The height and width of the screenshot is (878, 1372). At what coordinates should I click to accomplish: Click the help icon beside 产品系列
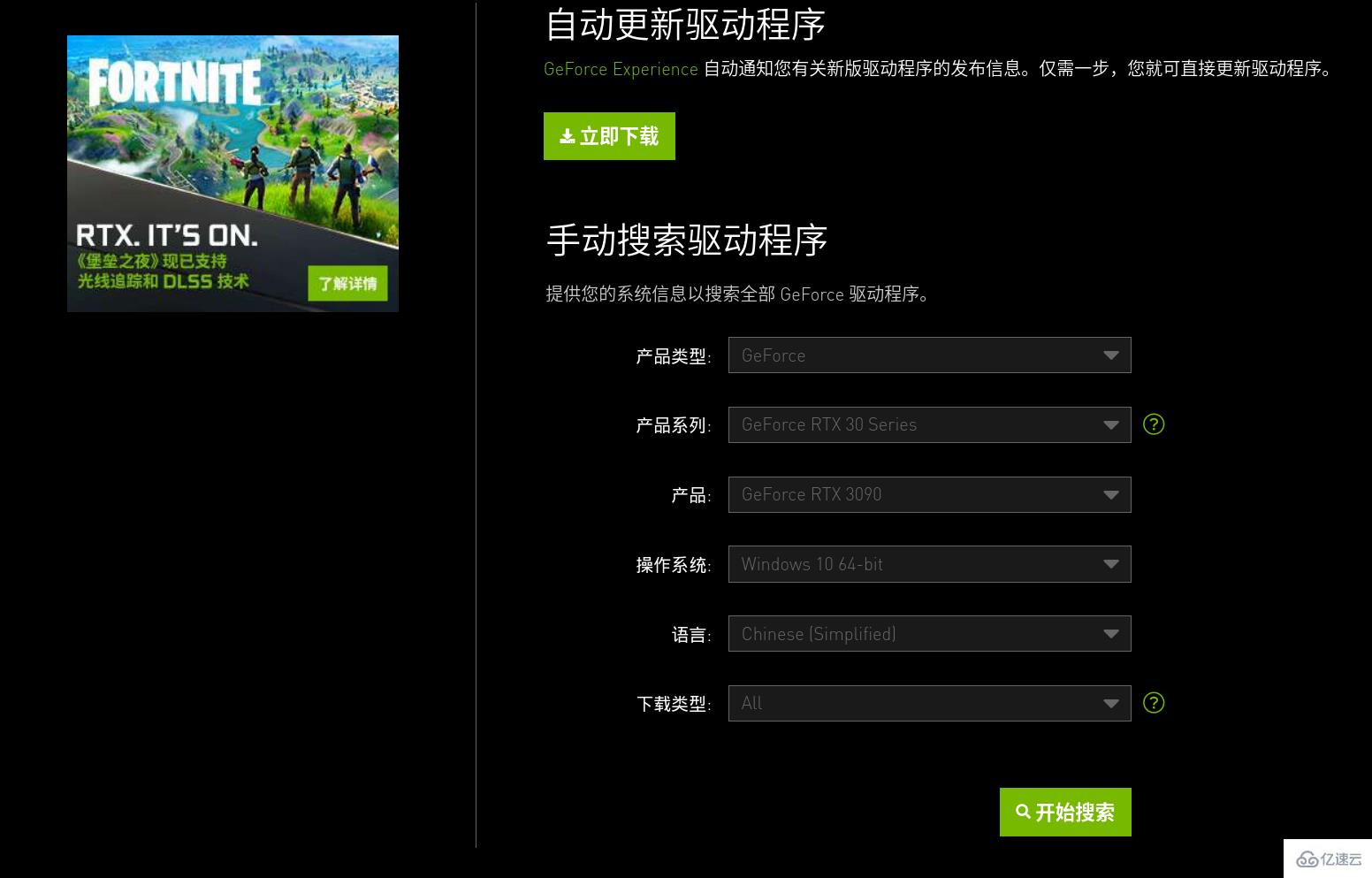1154,424
